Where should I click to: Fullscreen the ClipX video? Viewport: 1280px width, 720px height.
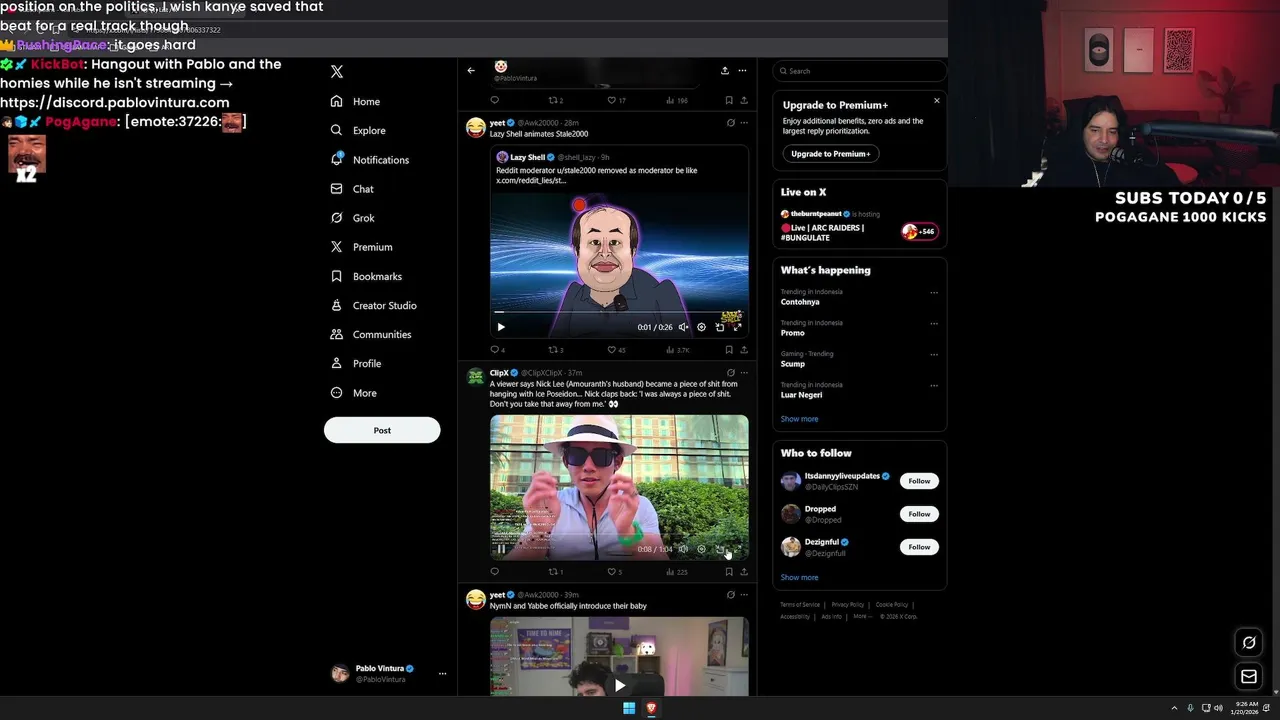coord(737,548)
